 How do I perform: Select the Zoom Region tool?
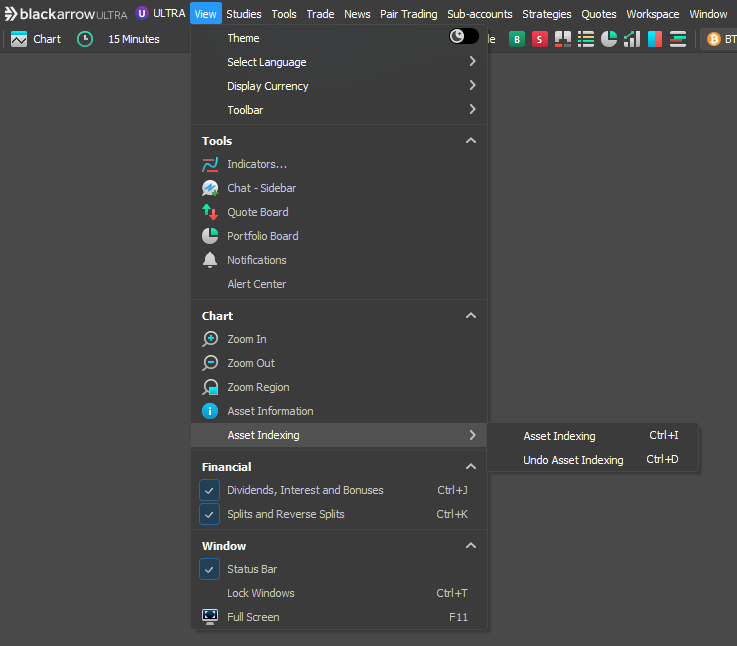tap(258, 387)
